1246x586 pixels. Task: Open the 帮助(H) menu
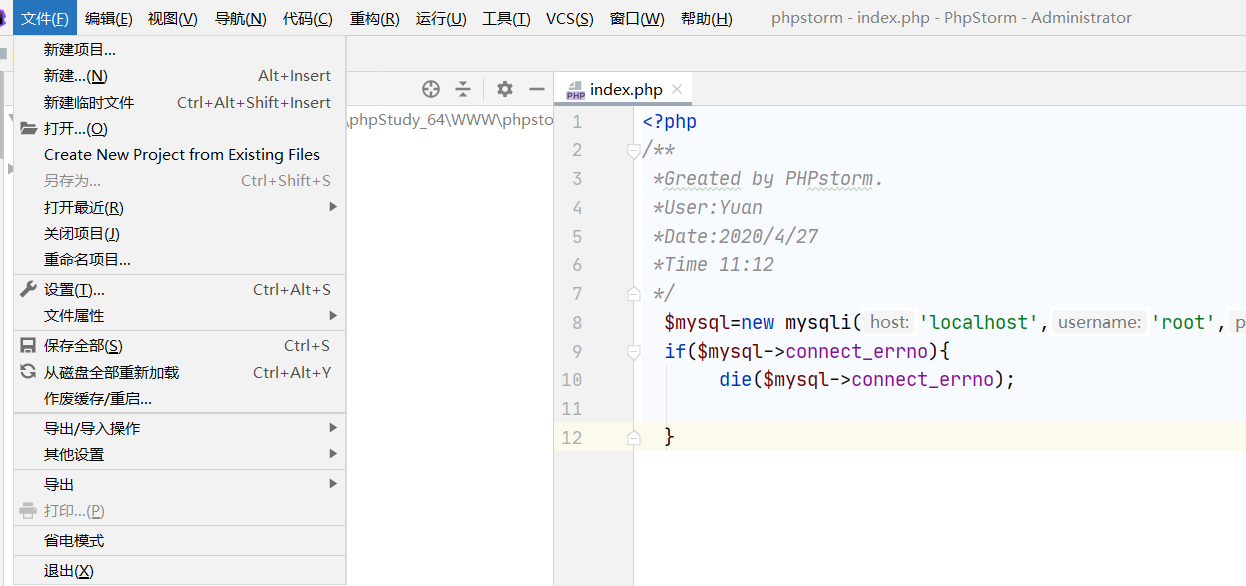(706, 18)
